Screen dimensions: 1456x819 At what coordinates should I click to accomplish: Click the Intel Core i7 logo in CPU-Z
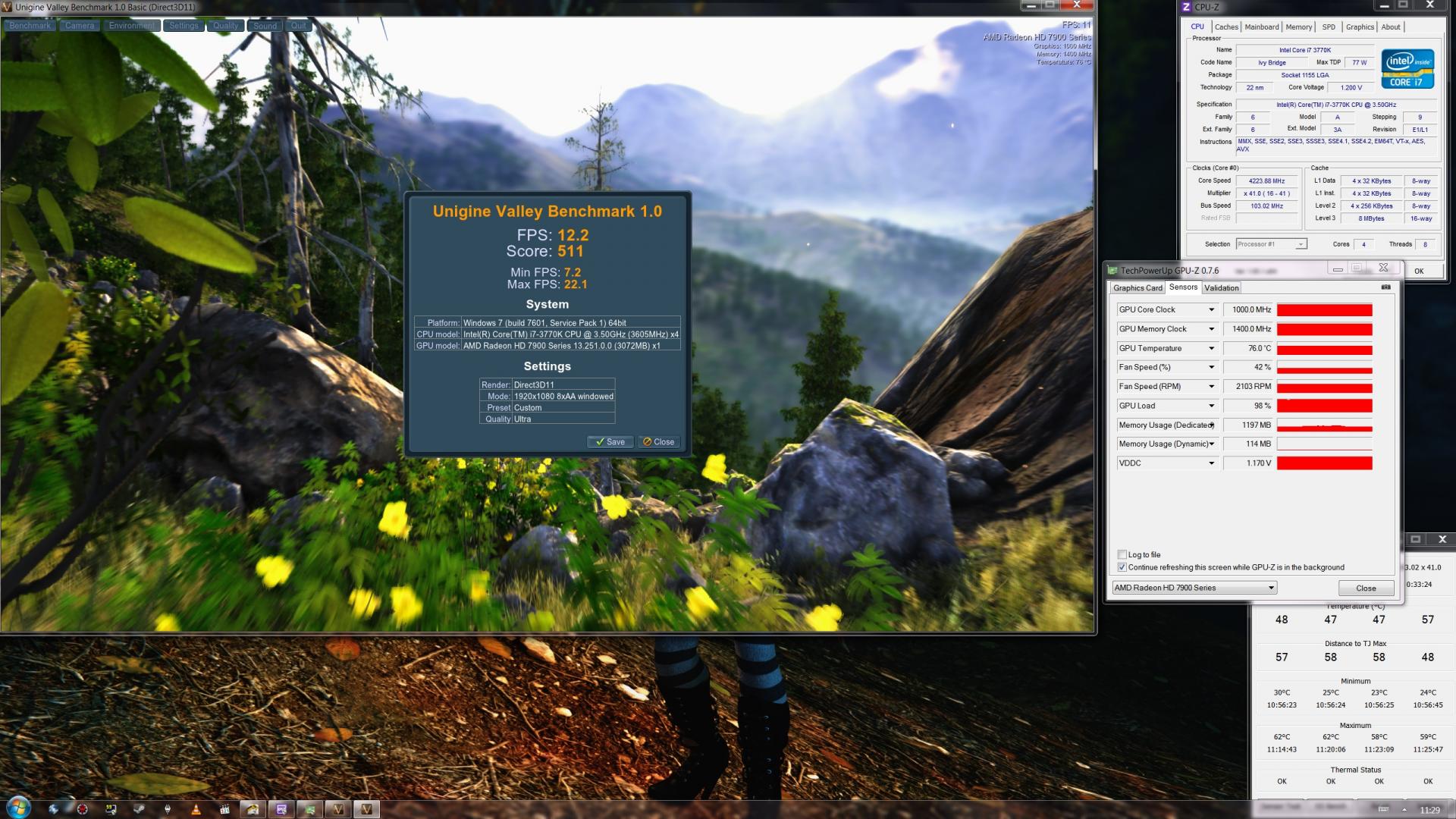(x=1407, y=69)
